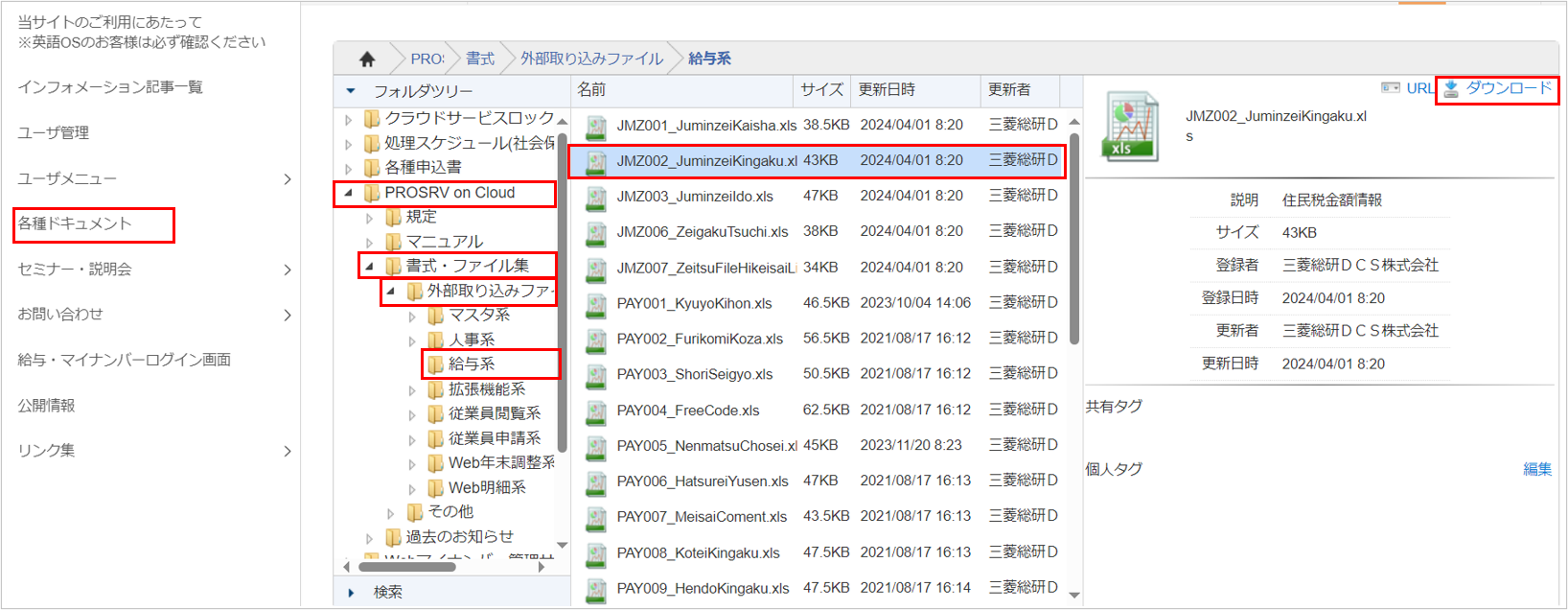Viewport: 1568px width, 610px height.
Task: Click folder icon of クラウドサービスロック
Action: pyautogui.click(x=372, y=119)
